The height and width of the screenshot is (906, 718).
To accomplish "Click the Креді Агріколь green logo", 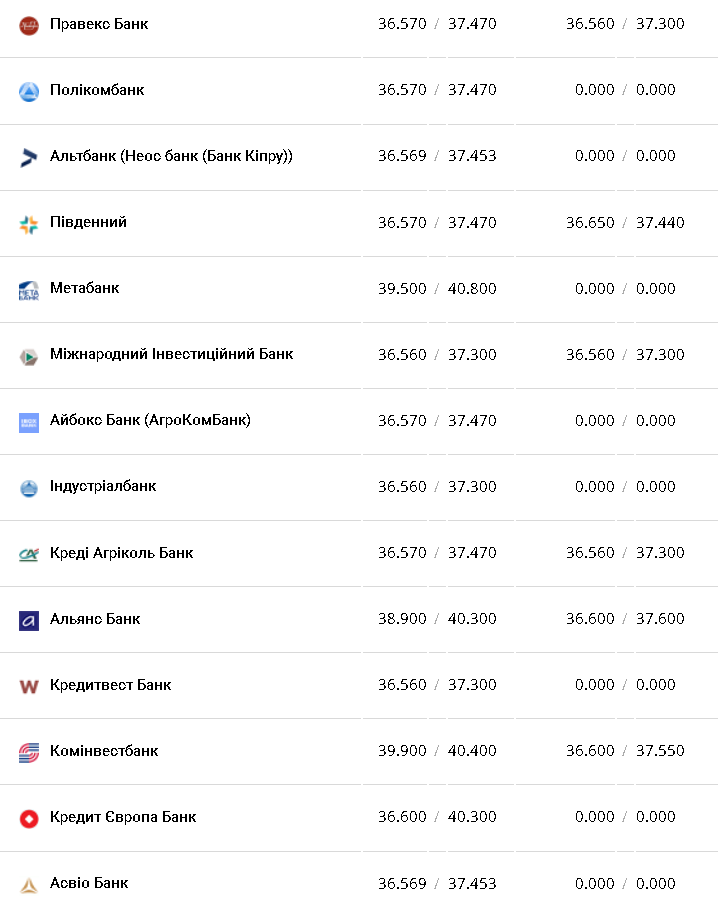I will 29,554.
